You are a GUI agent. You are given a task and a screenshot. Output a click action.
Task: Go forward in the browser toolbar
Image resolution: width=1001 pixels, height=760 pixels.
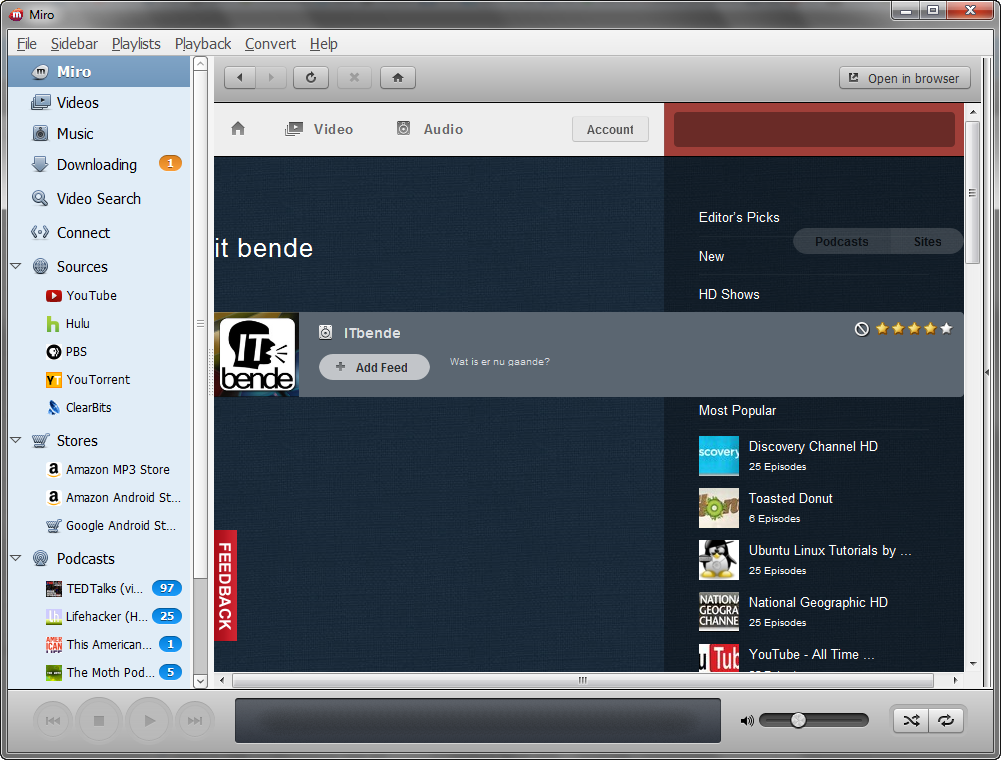pyautogui.click(x=271, y=77)
